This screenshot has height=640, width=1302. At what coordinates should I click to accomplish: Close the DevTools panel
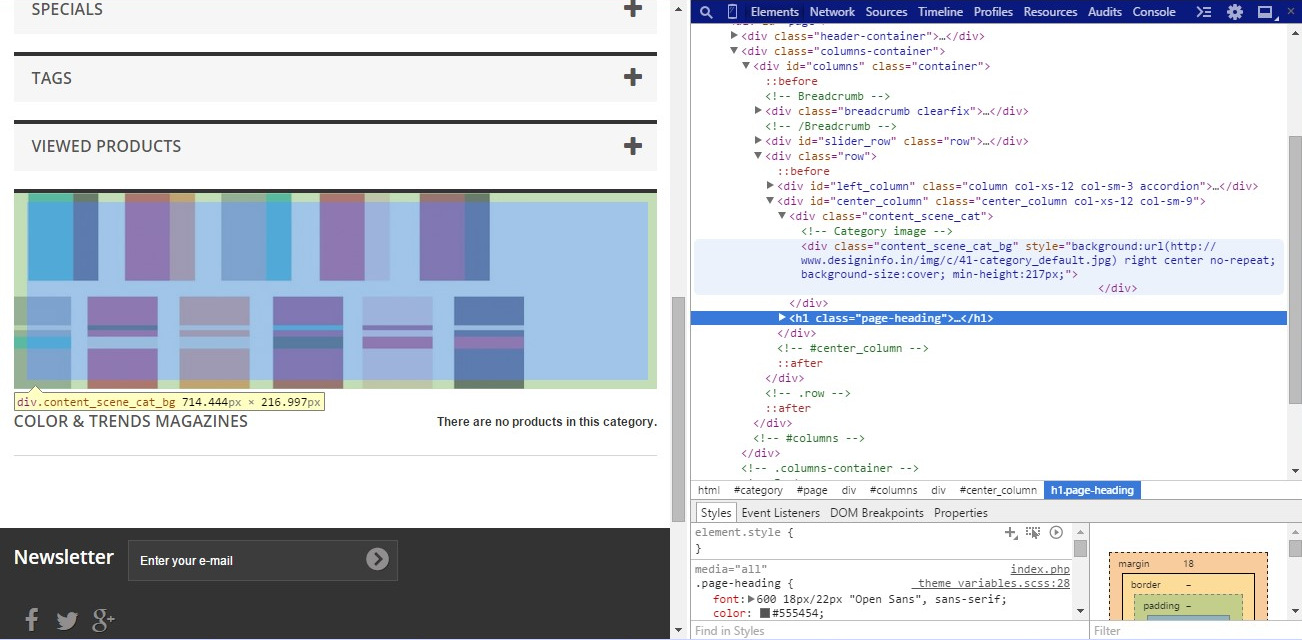click(1291, 12)
